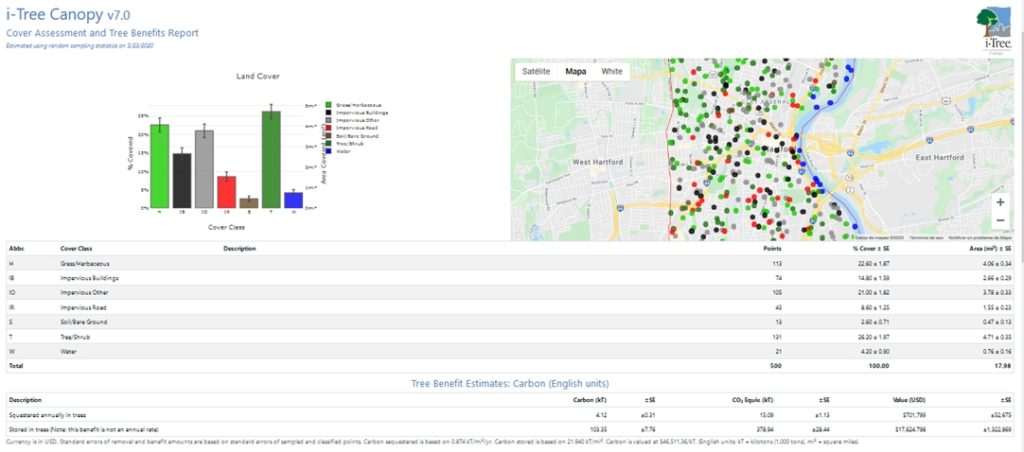Select 'Soil/Bare Ground' cell in the table
This screenshot has height=452, width=1024.
click(x=84, y=322)
